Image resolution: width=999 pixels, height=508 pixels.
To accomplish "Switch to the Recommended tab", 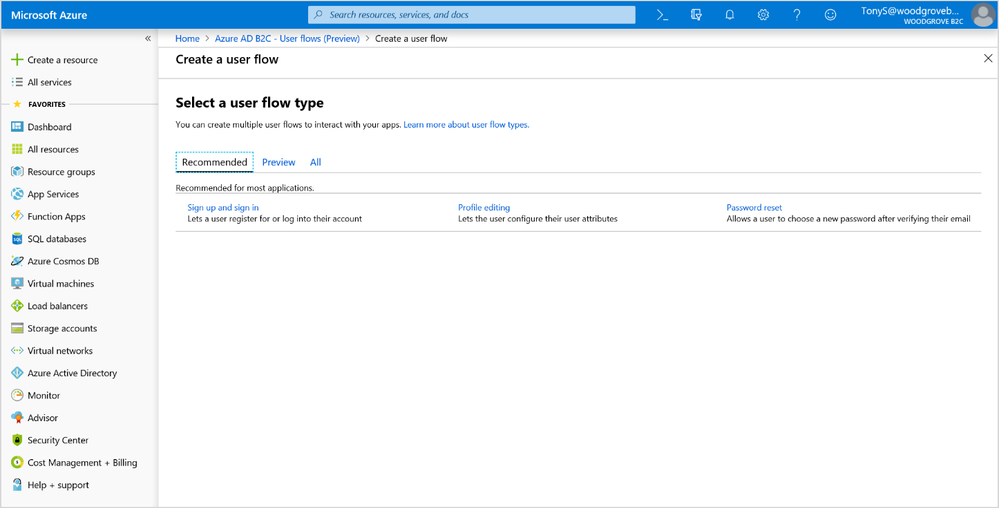I will (x=215, y=162).
